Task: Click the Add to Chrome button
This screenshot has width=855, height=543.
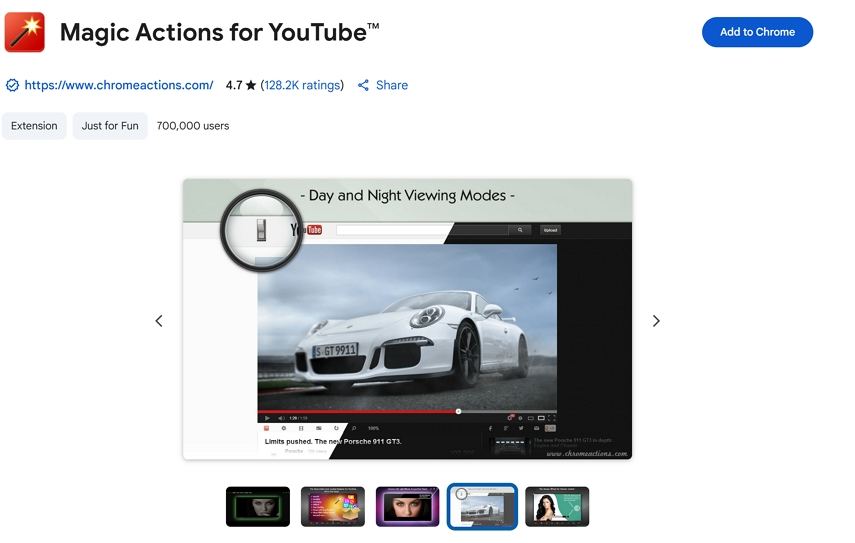Action: coord(757,32)
